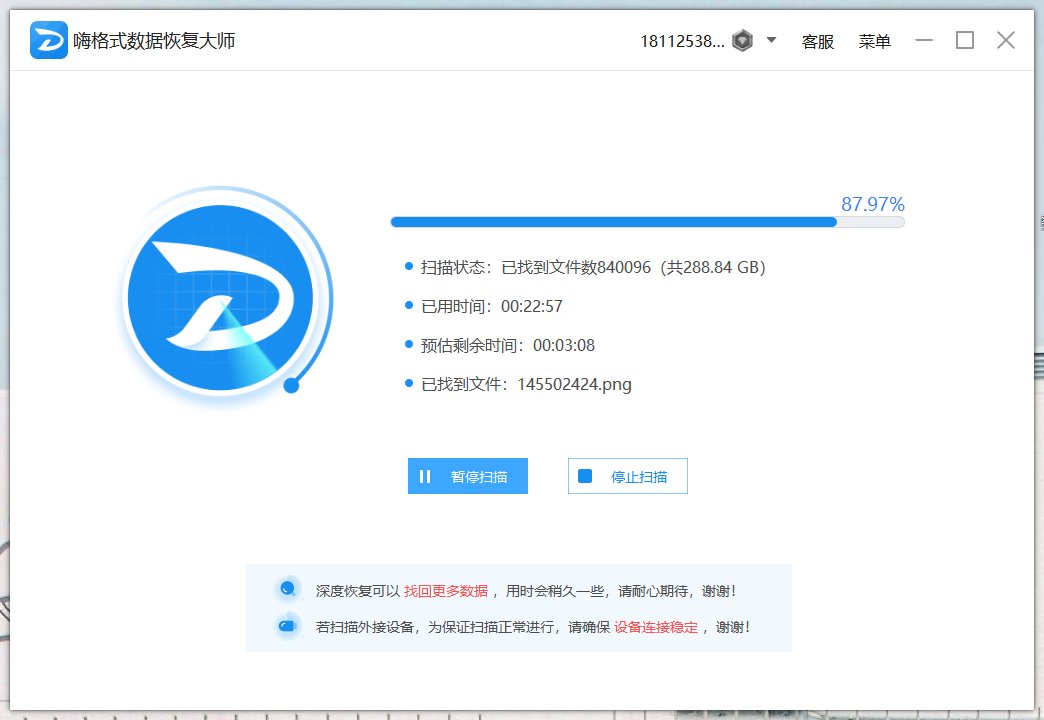Click the device icon beside the external device tip
This screenshot has height=720, width=1044.
(x=288, y=624)
